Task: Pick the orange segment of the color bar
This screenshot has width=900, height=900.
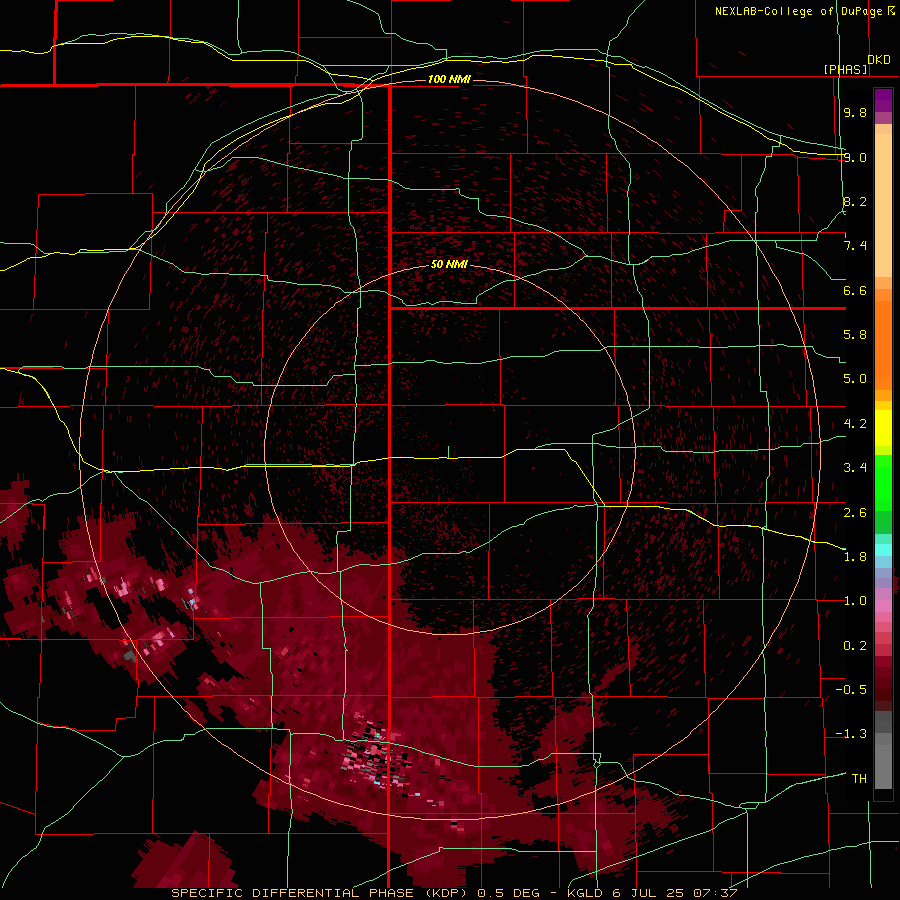Action: pos(883,344)
